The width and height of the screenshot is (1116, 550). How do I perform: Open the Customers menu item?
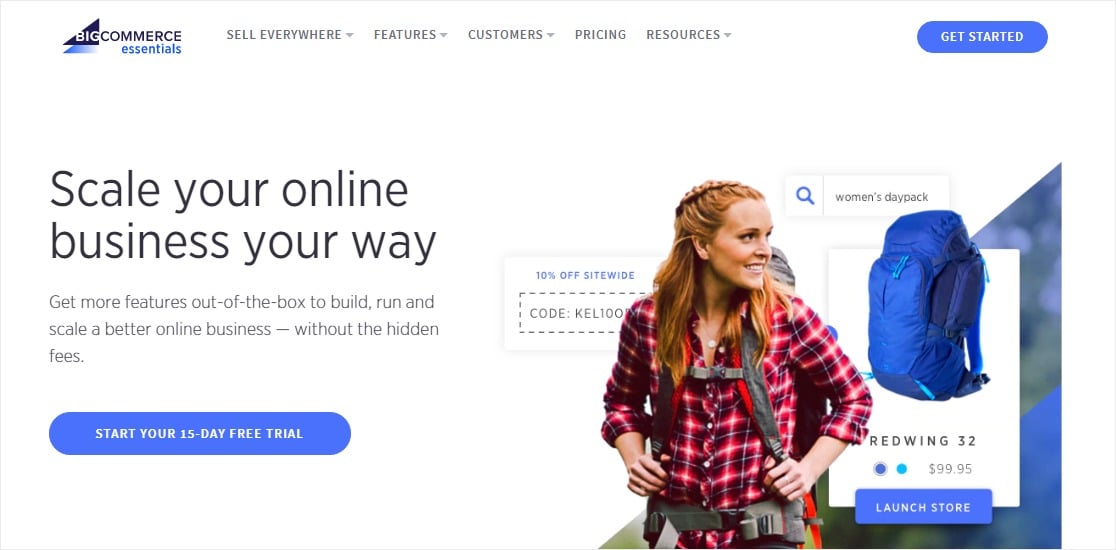click(x=505, y=35)
